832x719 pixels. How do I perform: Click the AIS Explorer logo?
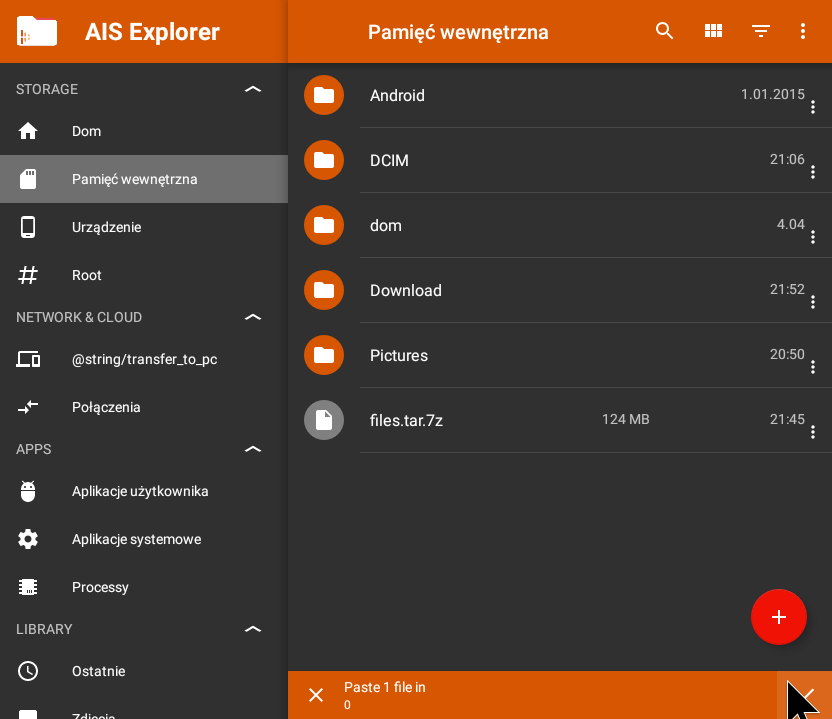coord(36,31)
